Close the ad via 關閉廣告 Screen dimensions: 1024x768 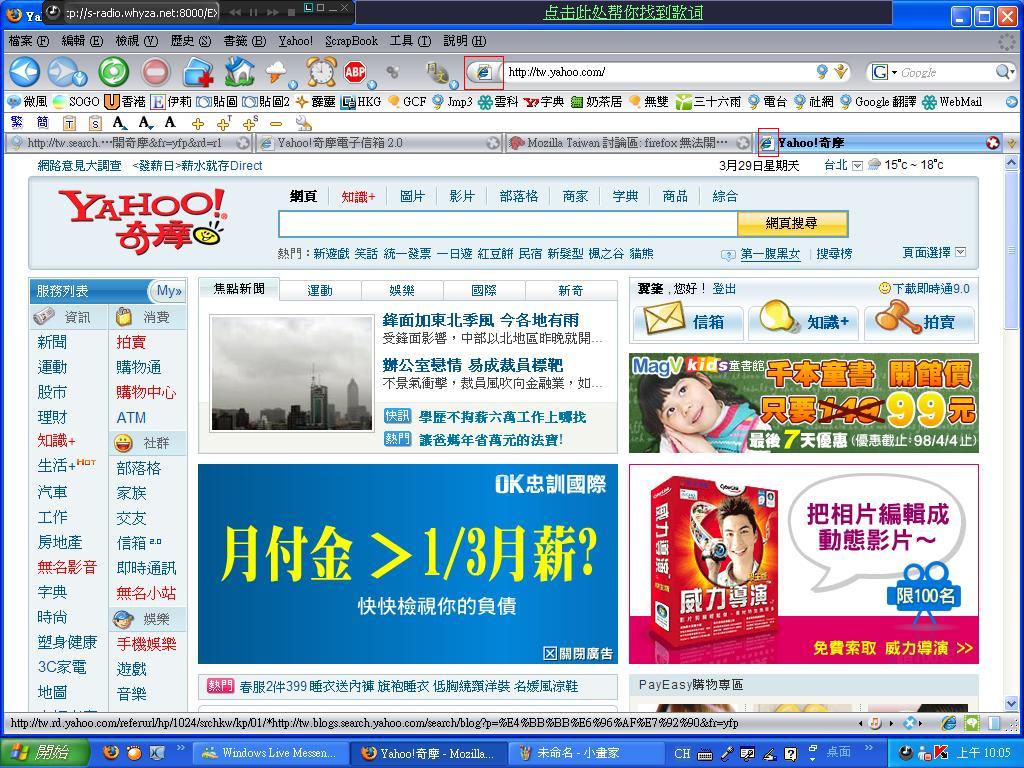point(578,653)
